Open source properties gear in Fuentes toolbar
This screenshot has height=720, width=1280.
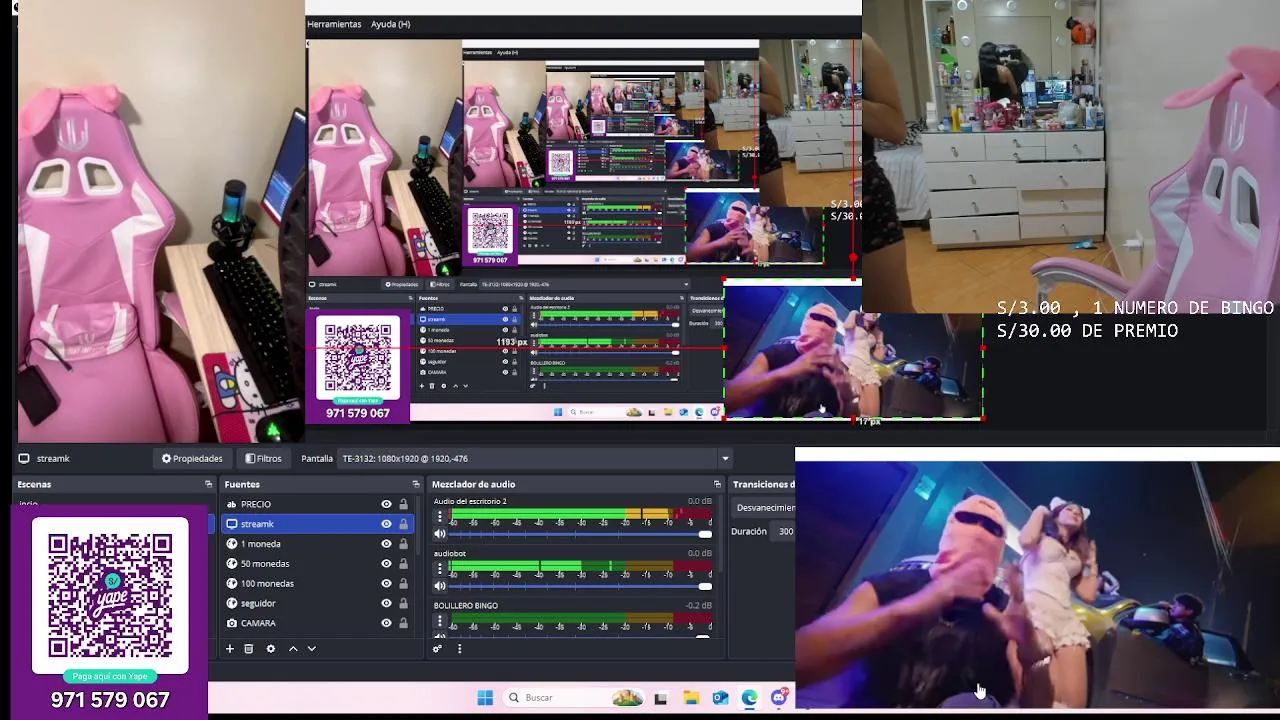coord(270,649)
